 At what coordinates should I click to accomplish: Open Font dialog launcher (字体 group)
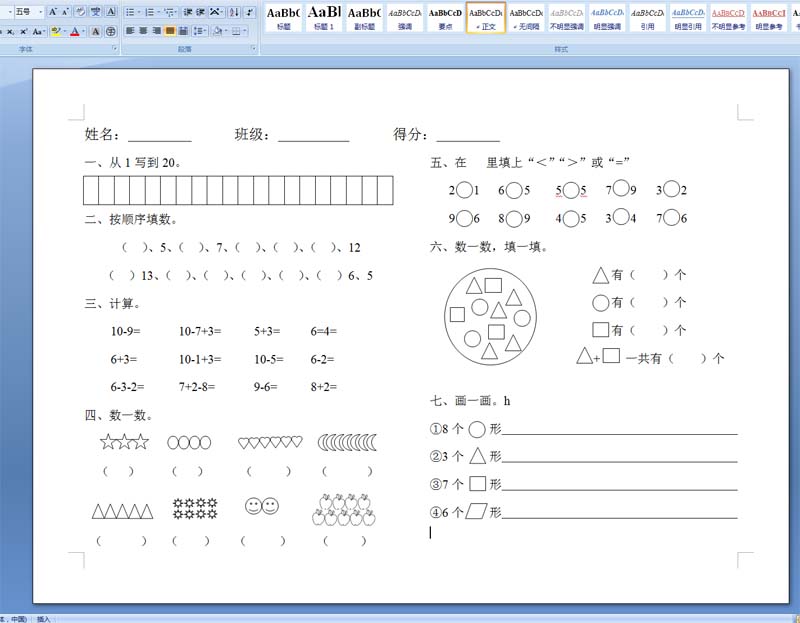[x=115, y=48]
